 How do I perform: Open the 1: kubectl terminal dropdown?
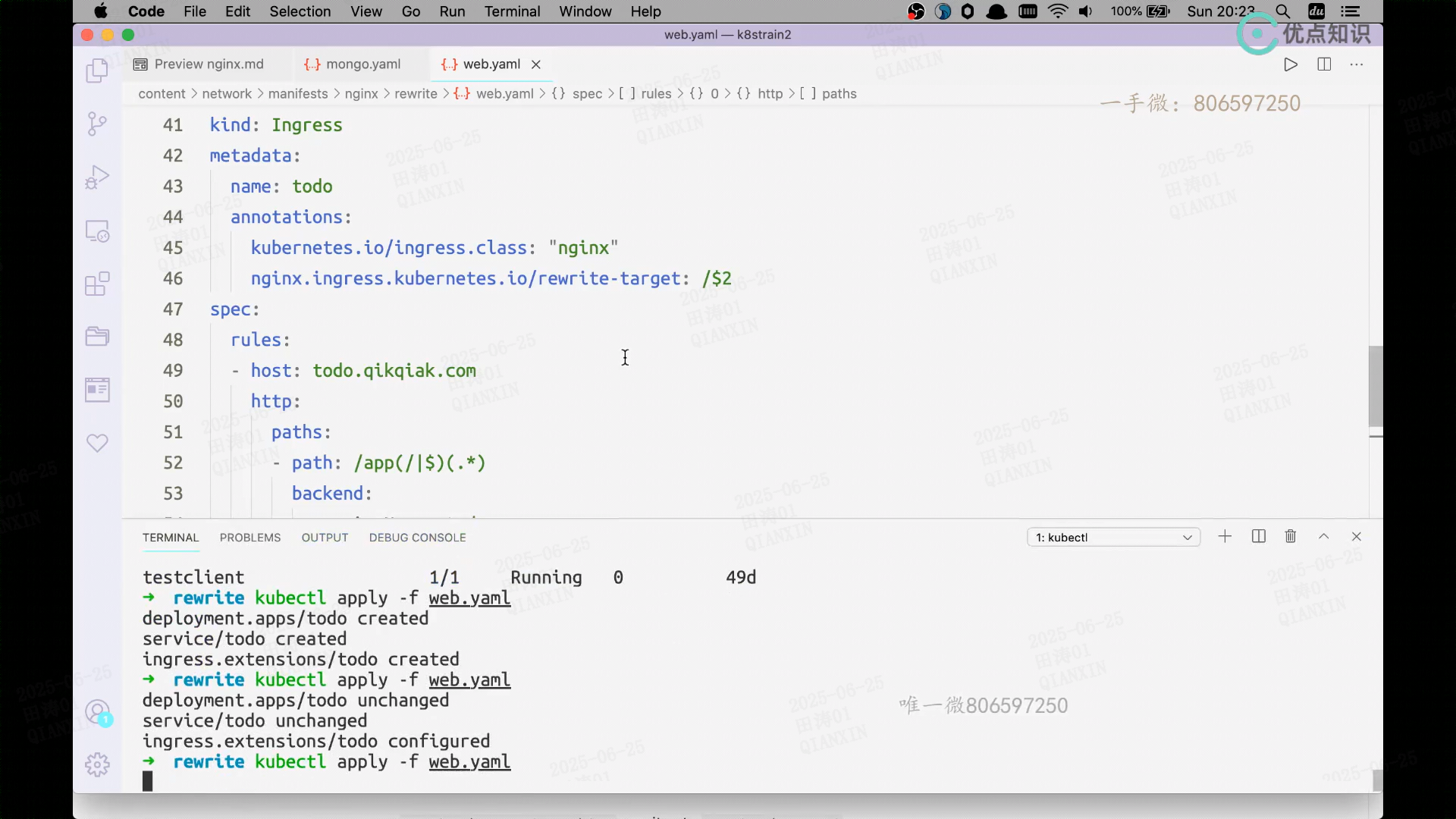click(x=1113, y=538)
